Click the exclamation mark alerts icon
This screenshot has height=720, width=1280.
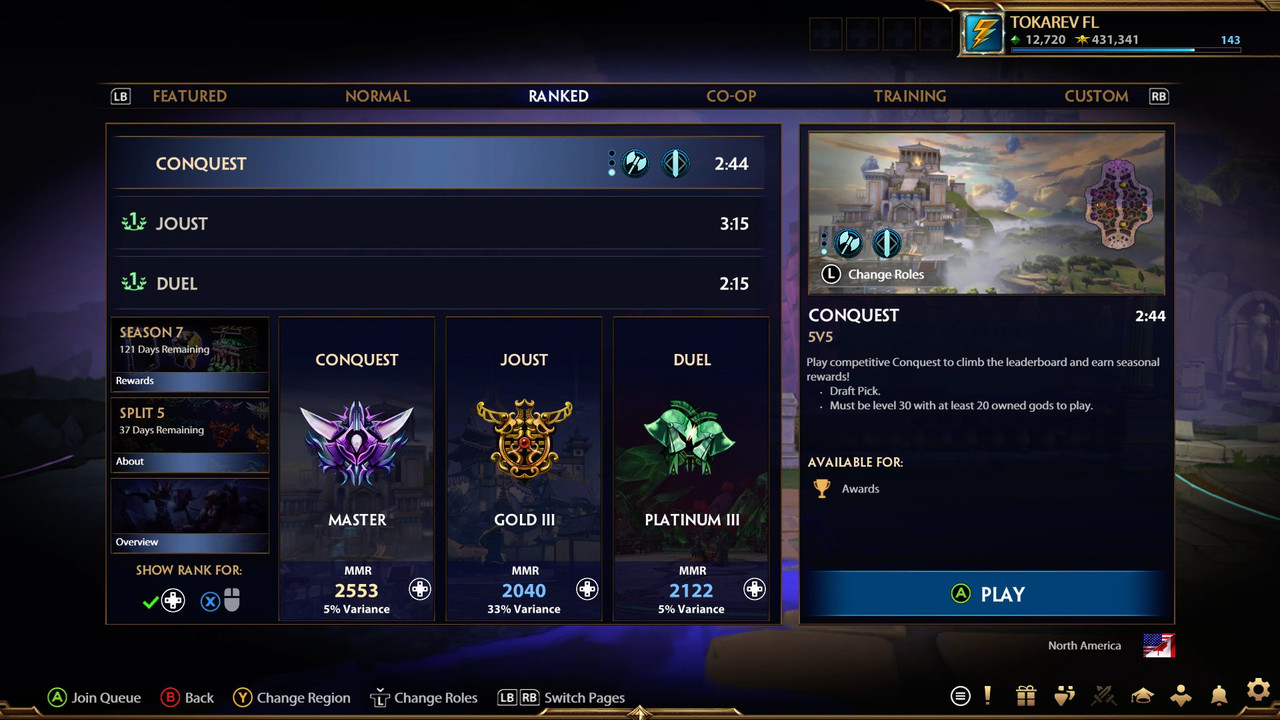[x=988, y=696]
